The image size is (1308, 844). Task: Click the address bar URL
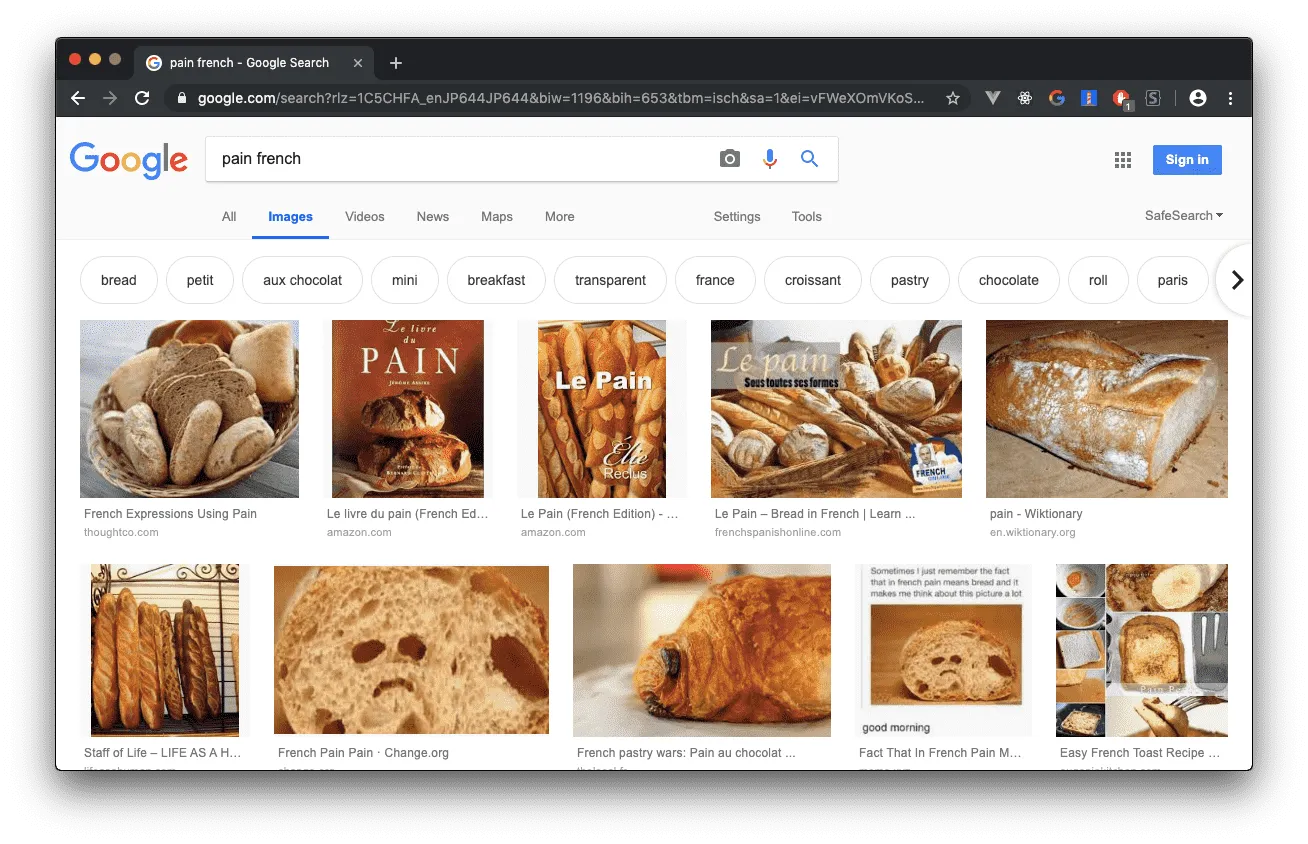(561, 98)
